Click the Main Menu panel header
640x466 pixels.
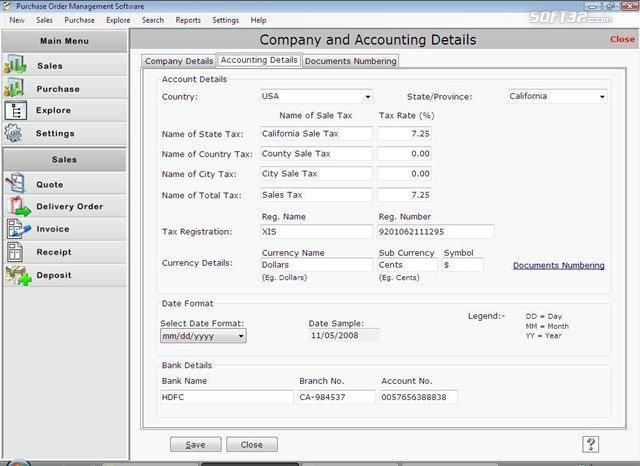64,41
